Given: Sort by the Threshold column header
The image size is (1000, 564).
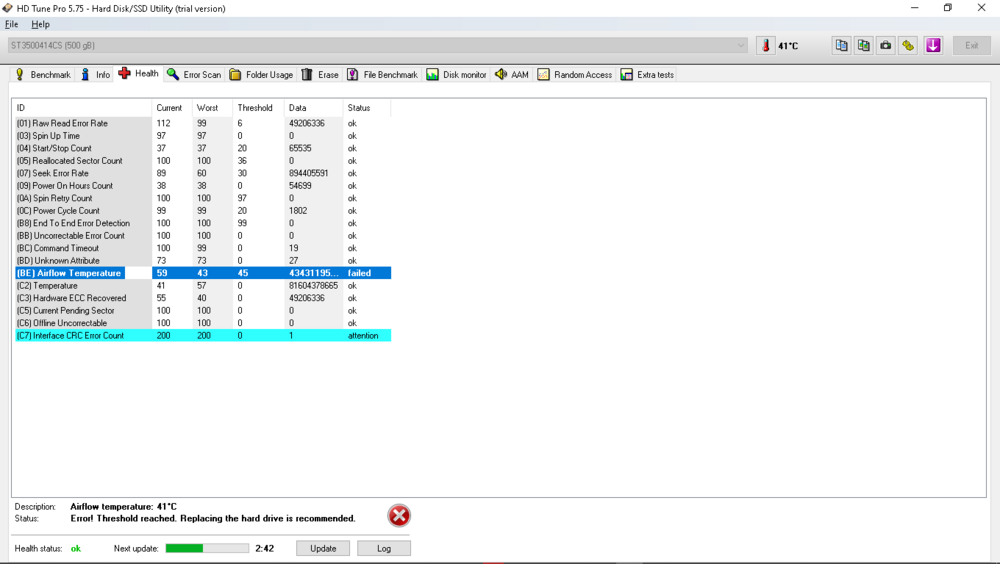Looking at the screenshot, I should pos(258,108).
